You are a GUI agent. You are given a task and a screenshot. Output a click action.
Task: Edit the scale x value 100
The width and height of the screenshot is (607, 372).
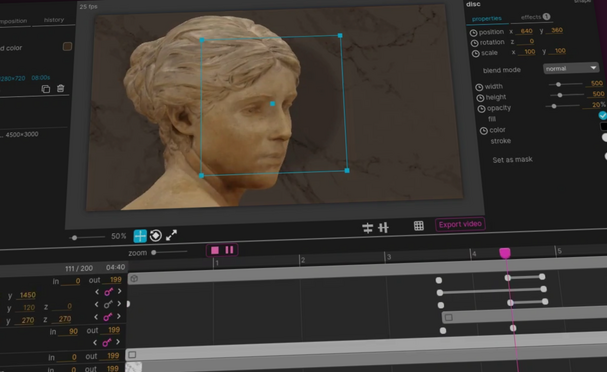pyautogui.click(x=529, y=51)
